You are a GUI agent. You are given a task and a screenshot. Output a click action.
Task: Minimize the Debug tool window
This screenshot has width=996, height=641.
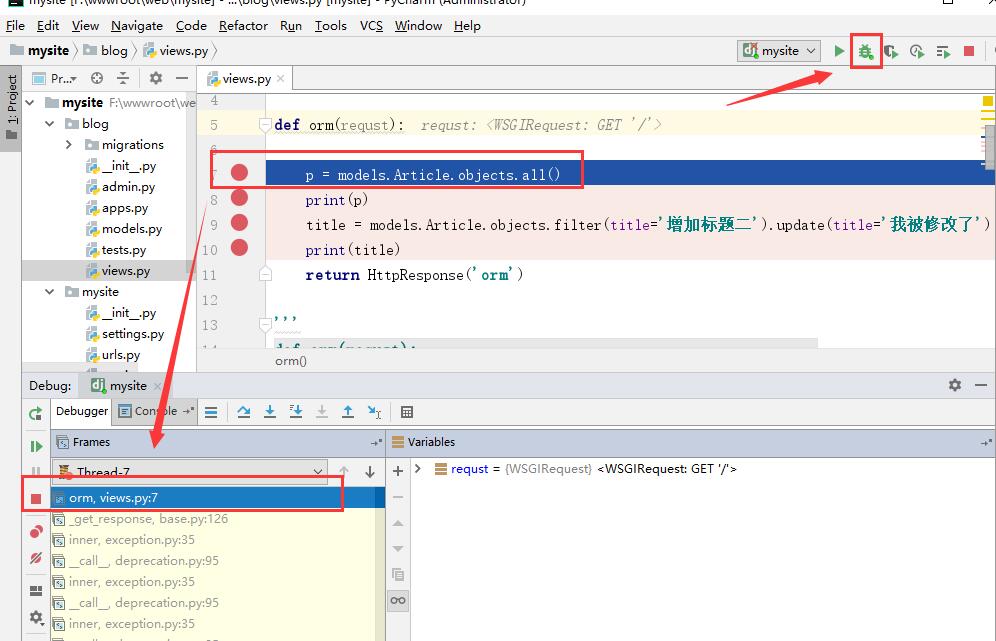(x=981, y=385)
